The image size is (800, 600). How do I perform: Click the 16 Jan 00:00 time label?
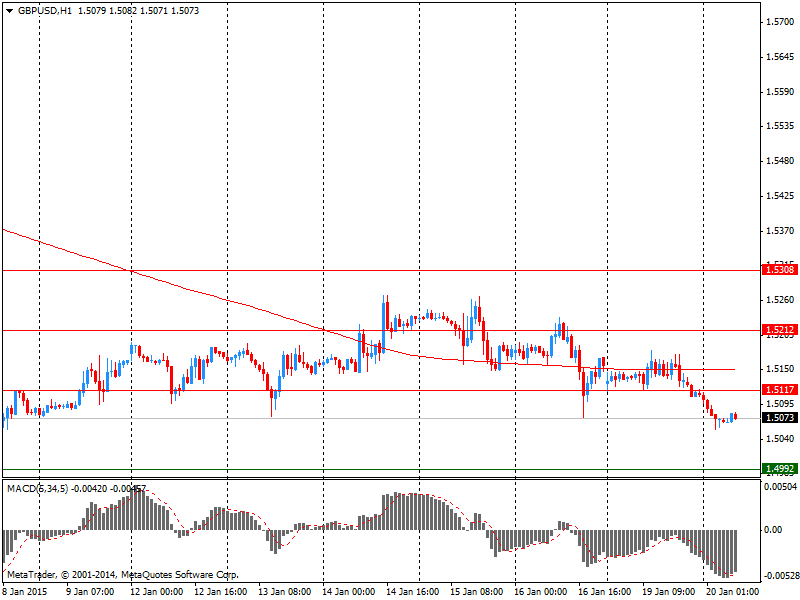540,592
